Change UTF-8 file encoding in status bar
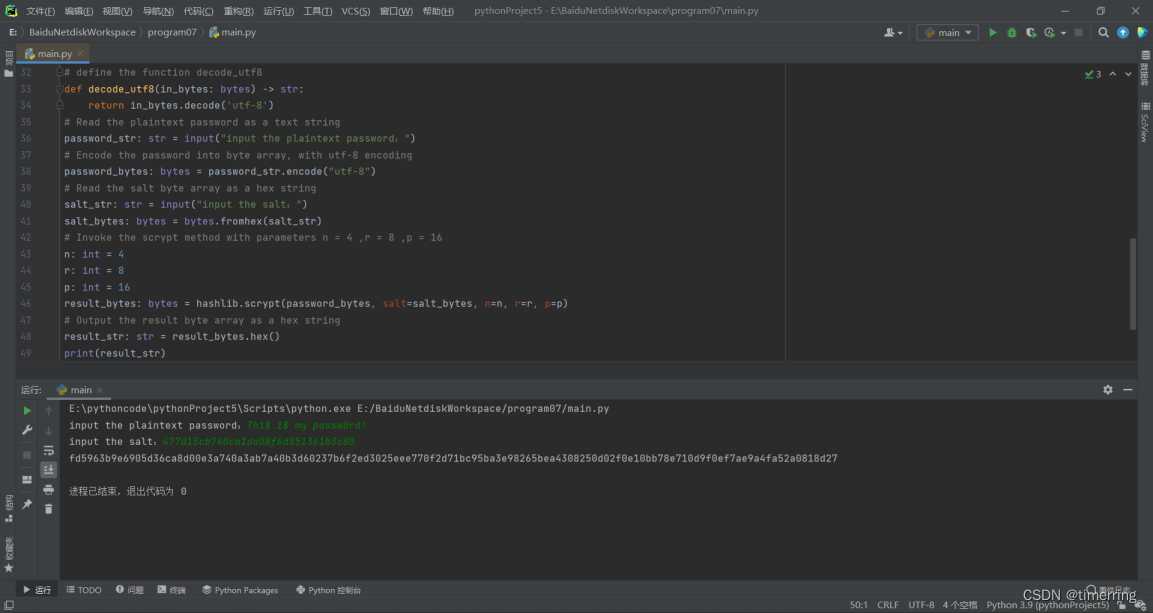This screenshot has height=613, width=1153. [921, 605]
